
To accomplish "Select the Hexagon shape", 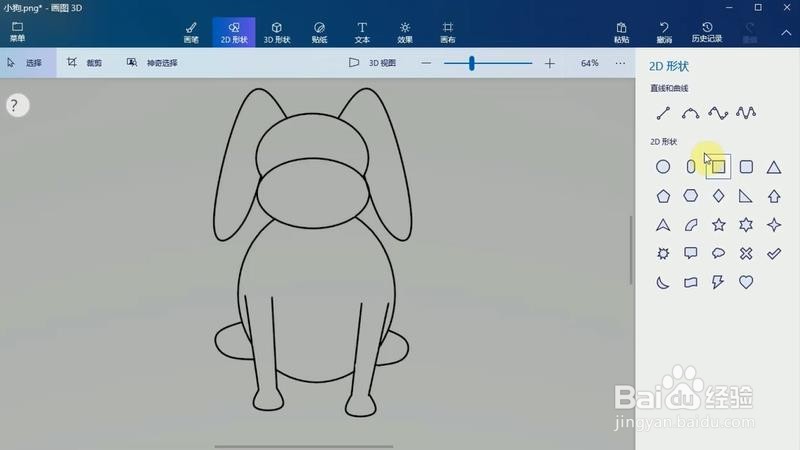I will [690, 196].
